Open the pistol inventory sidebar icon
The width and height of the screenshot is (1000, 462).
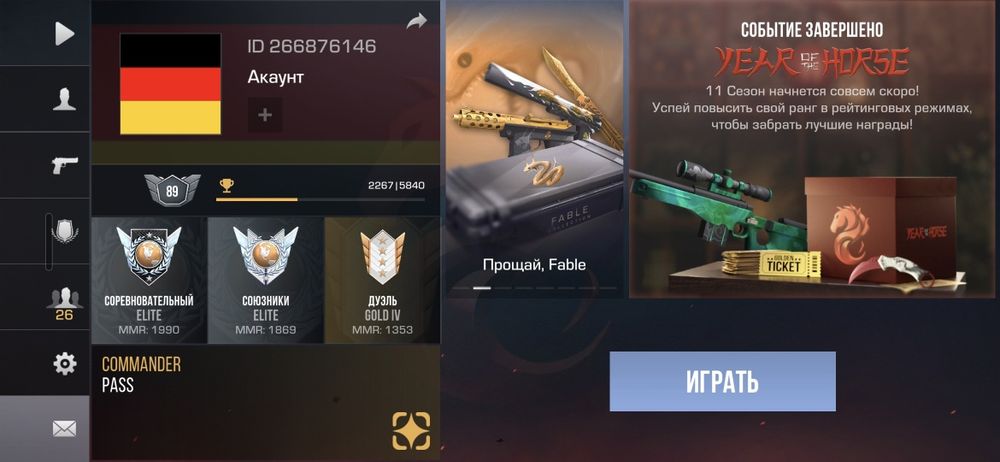click(64, 165)
